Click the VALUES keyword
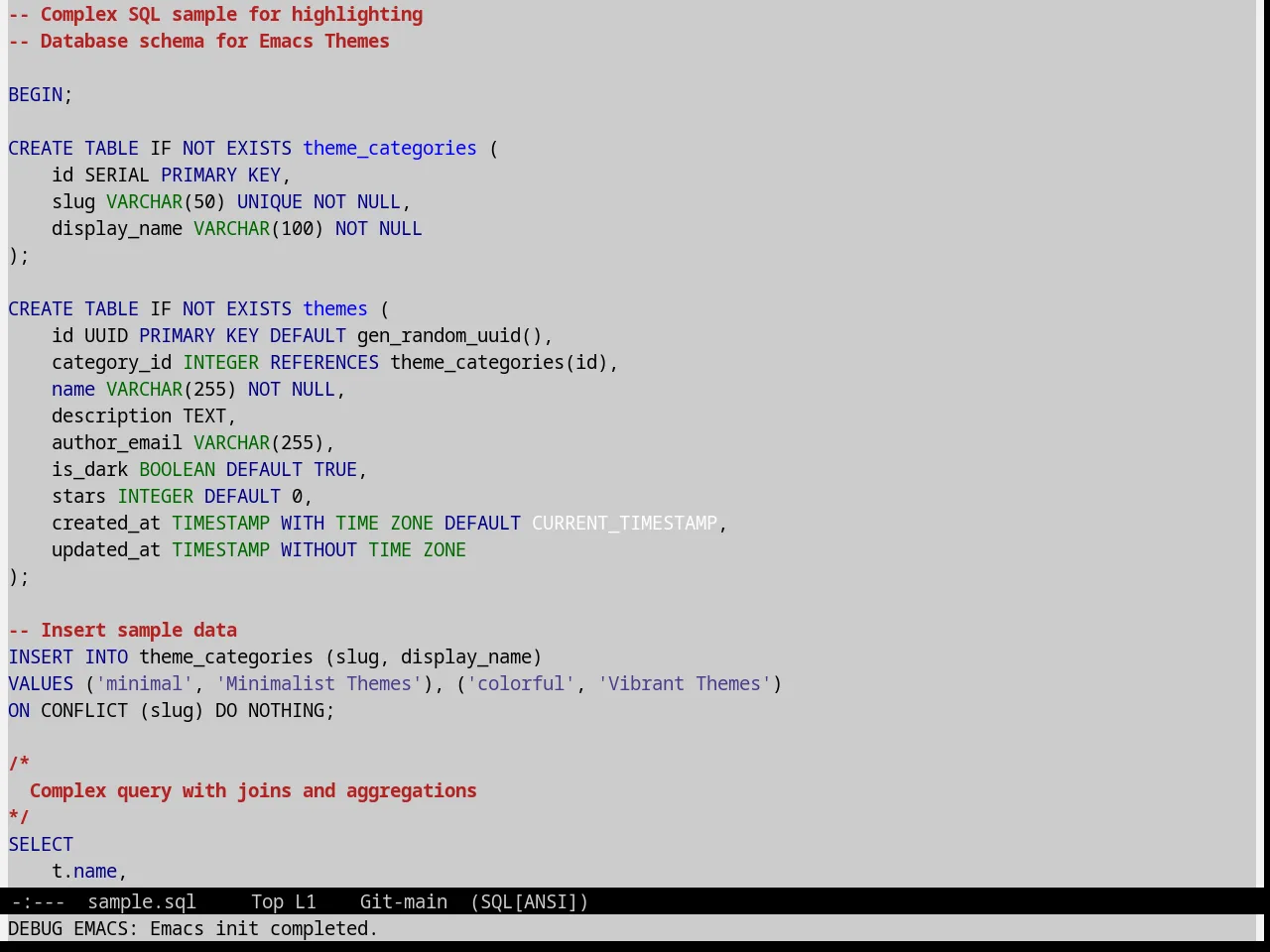The width and height of the screenshot is (1270, 952). click(x=41, y=684)
